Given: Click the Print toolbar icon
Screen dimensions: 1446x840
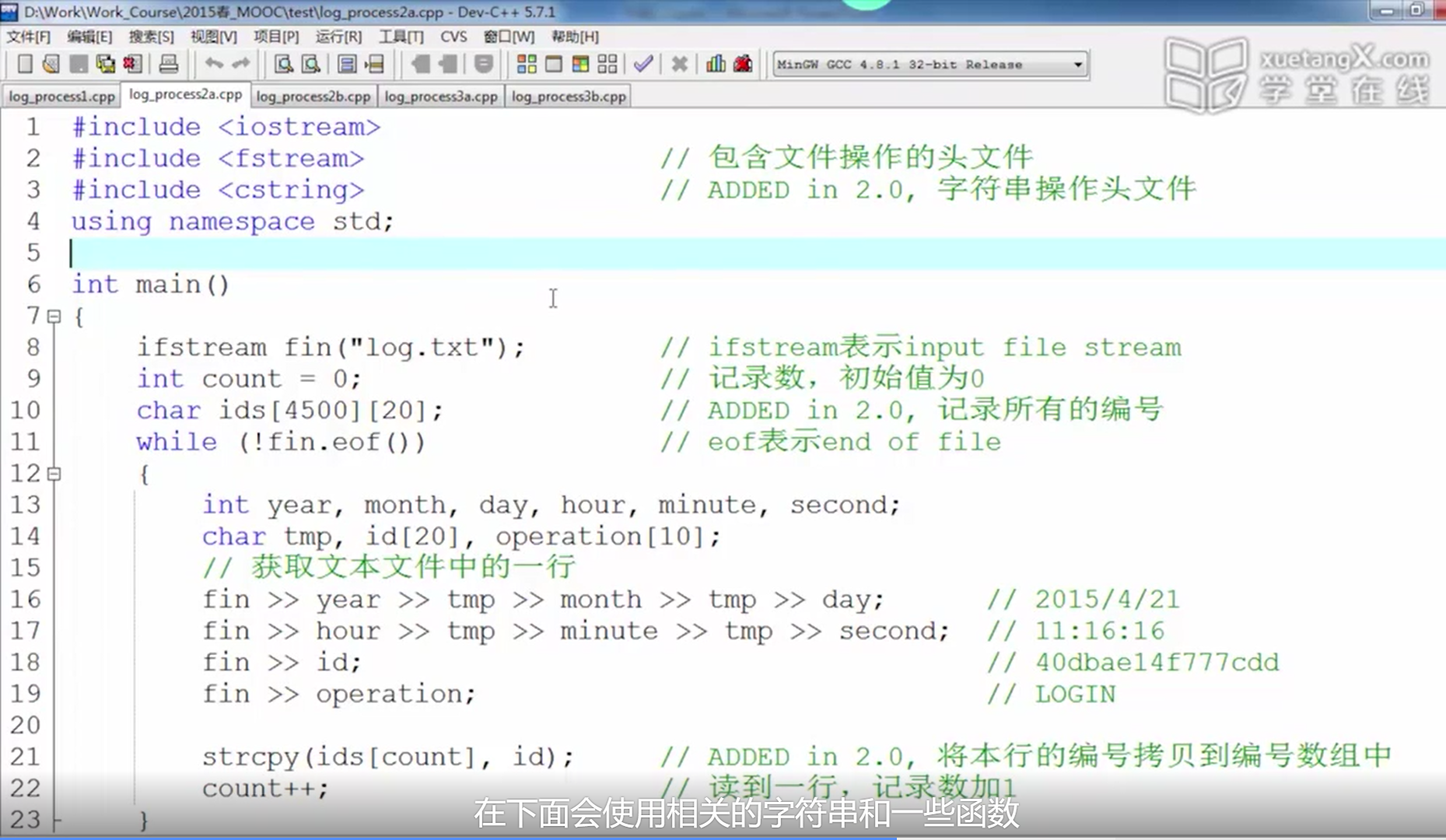Looking at the screenshot, I should pyautogui.click(x=169, y=65).
